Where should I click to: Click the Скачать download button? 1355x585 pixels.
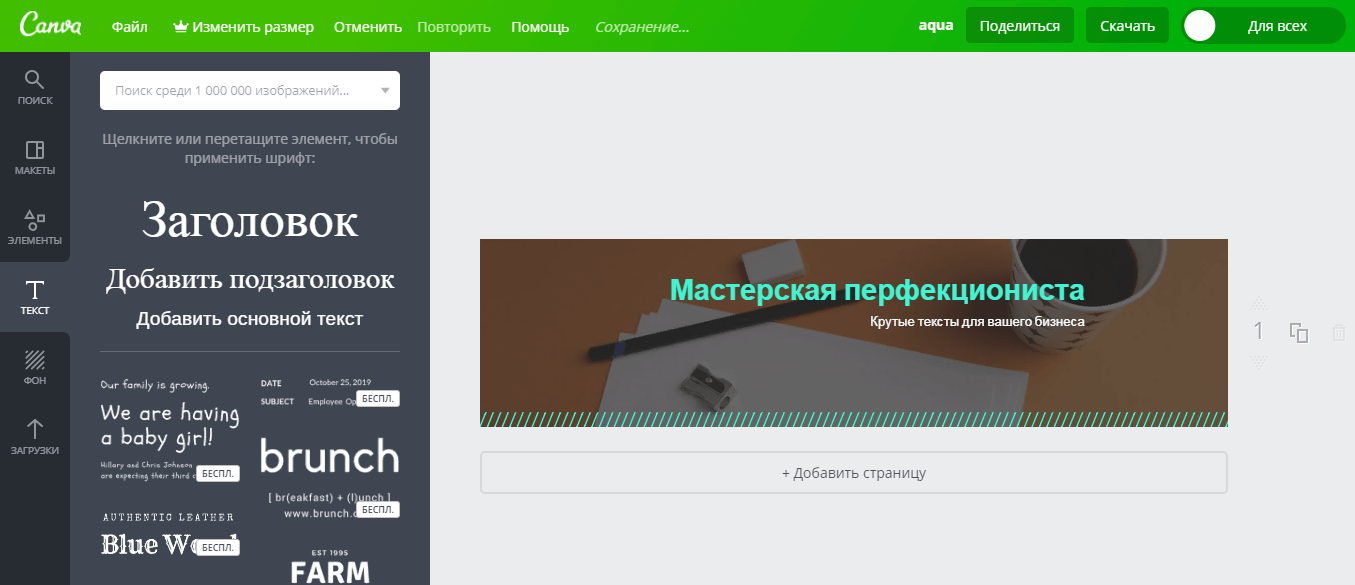[1127, 26]
